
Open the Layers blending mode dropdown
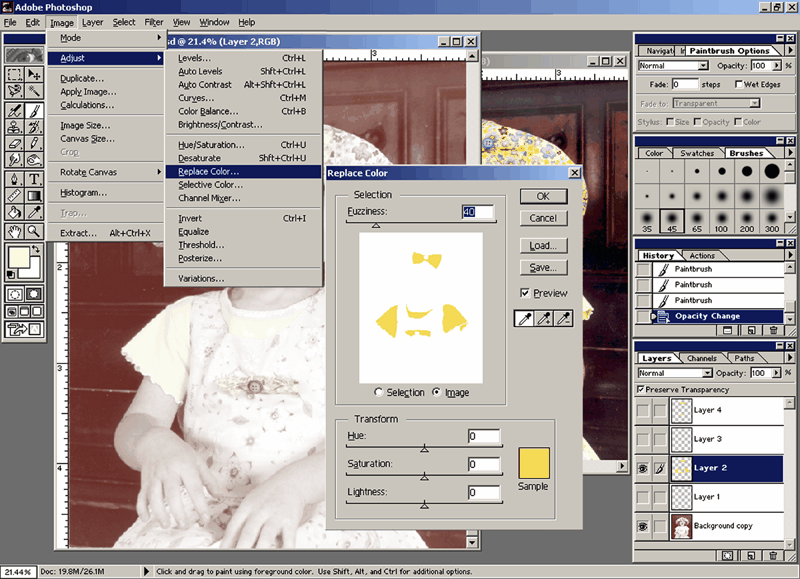[676, 373]
